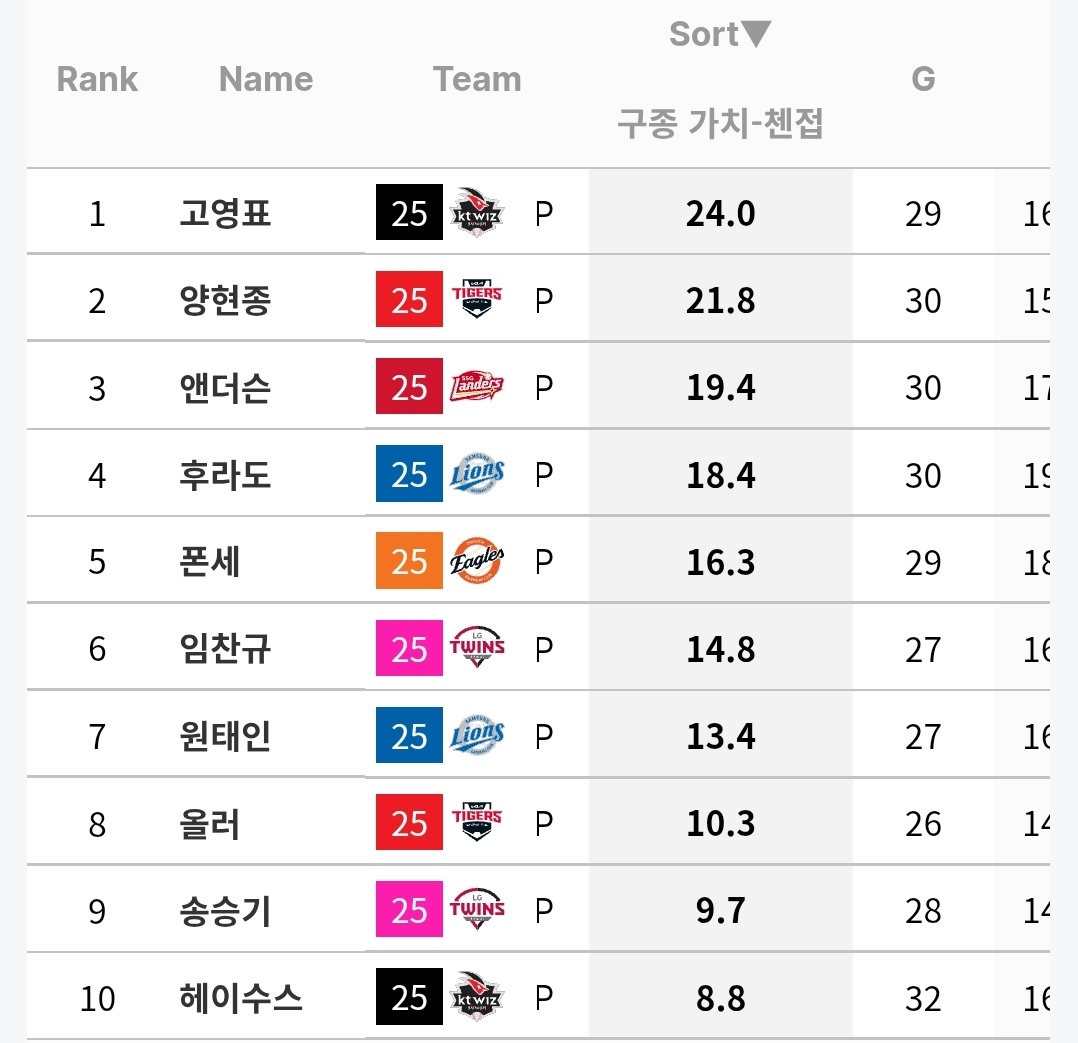Click the pink 25 season badge for 송승기

tap(409, 910)
